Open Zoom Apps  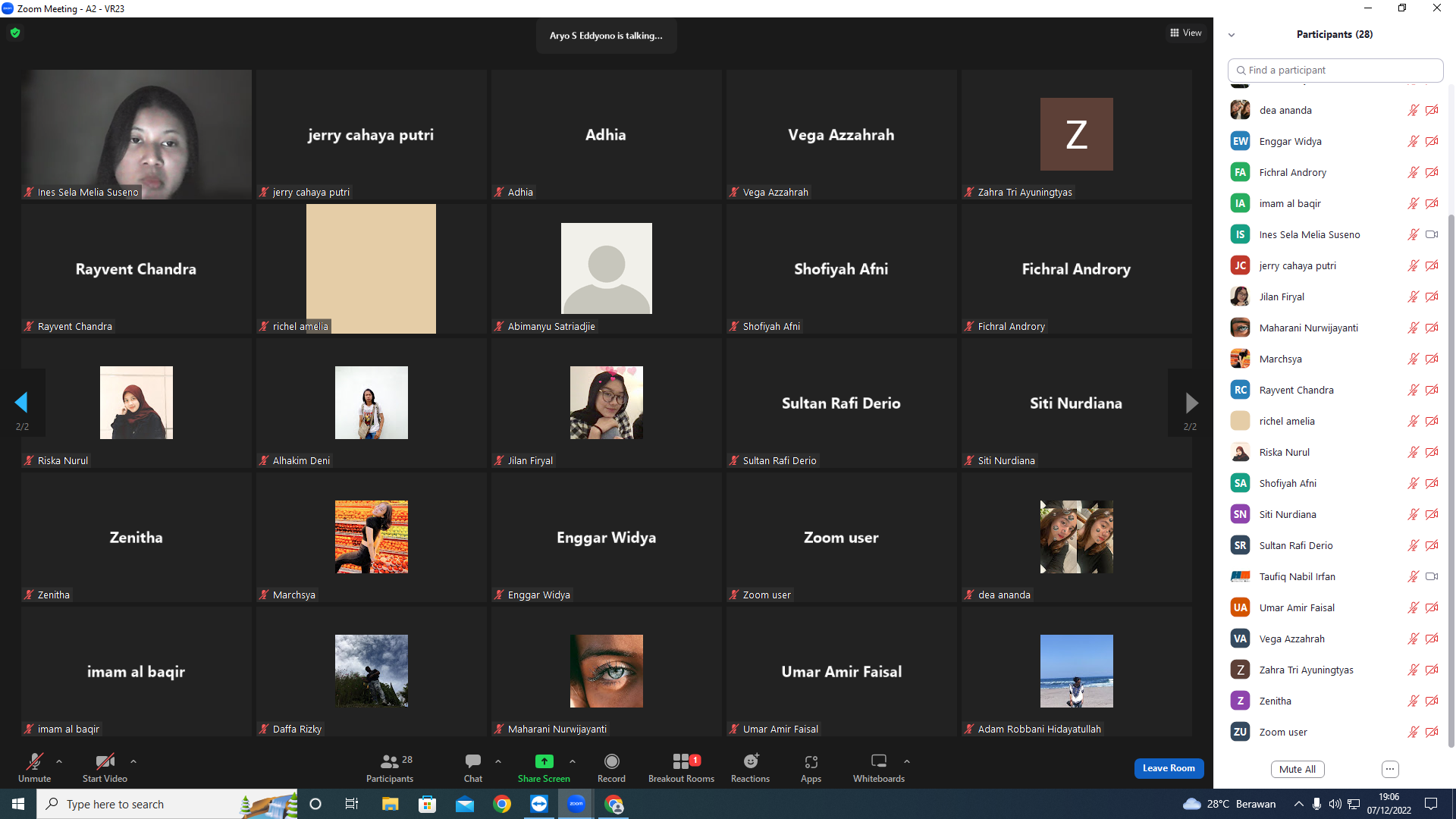click(811, 767)
